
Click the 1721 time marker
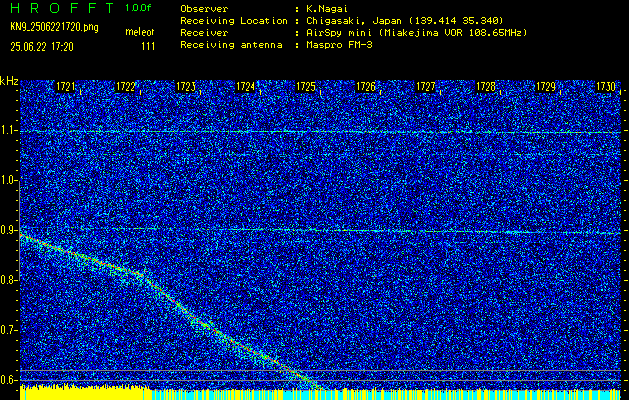(x=65, y=87)
